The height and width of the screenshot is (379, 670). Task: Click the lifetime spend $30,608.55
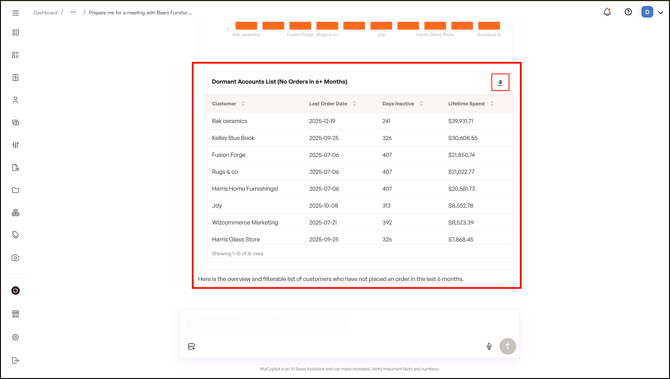pos(463,138)
